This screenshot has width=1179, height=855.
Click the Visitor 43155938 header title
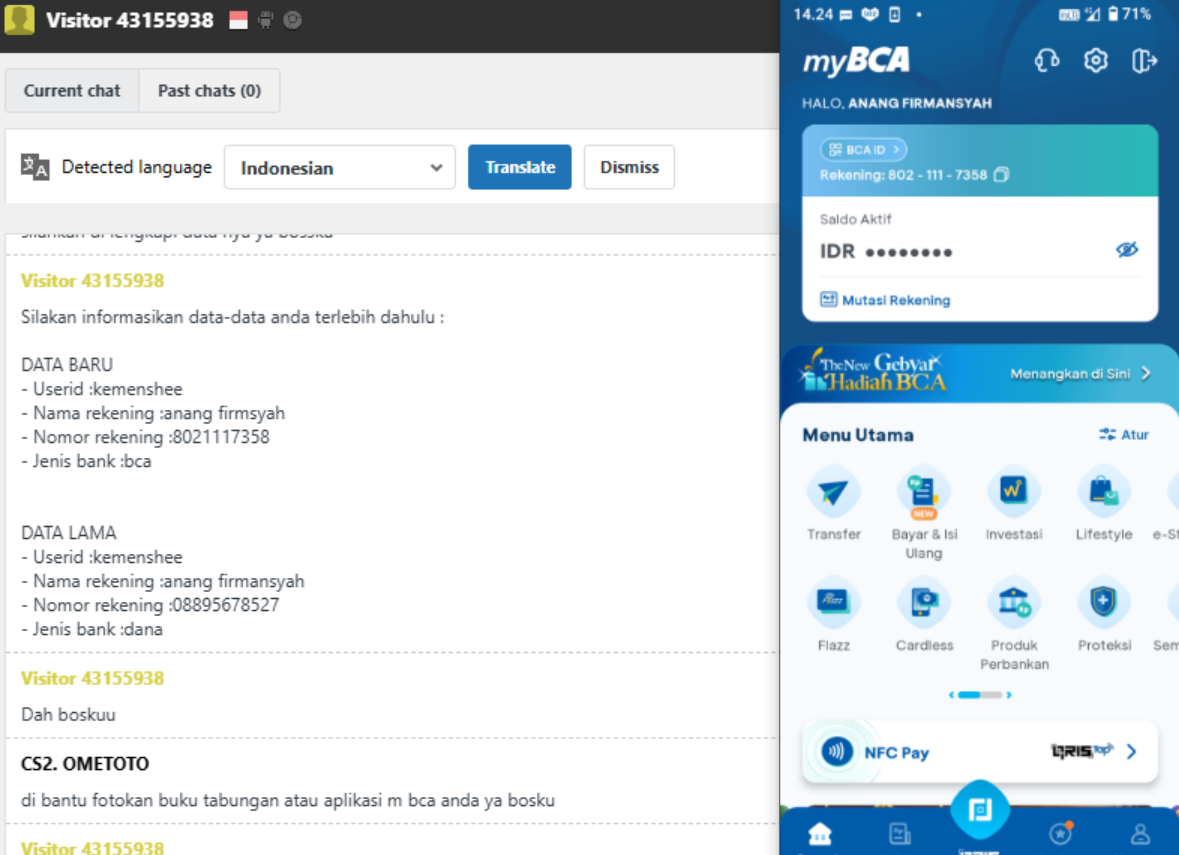click(x=129, y=20)
